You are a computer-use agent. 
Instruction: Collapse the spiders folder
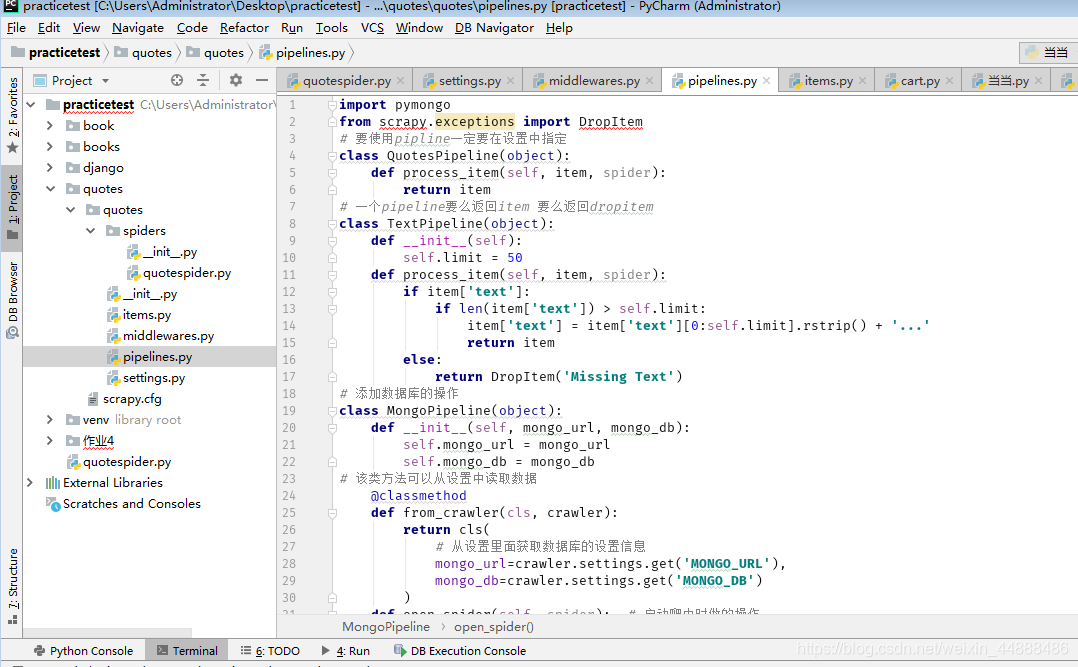click(x=91, y=231)
